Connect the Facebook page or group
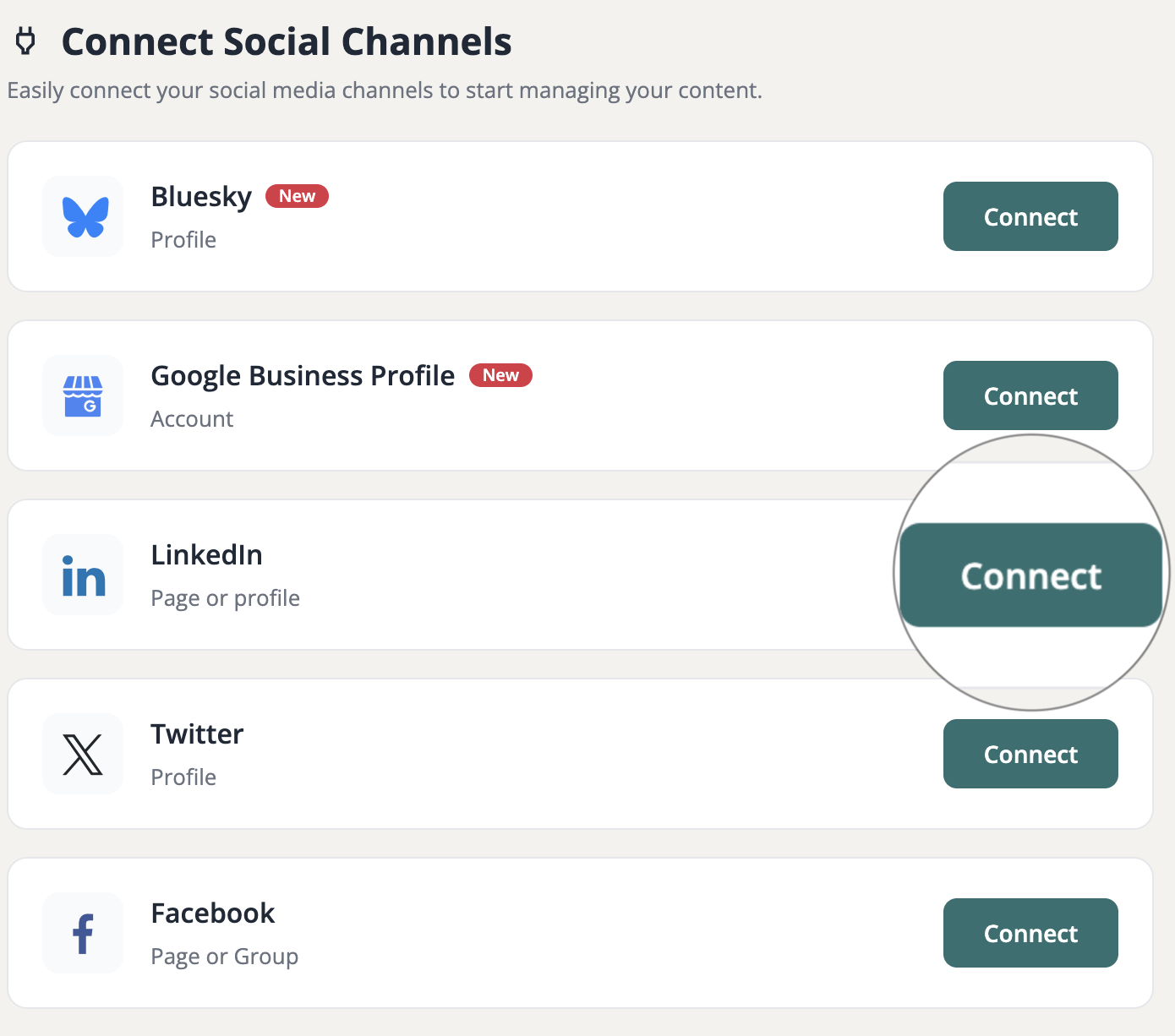The width and height of the screenshot is (1175, 1036). click(1030, 933)
